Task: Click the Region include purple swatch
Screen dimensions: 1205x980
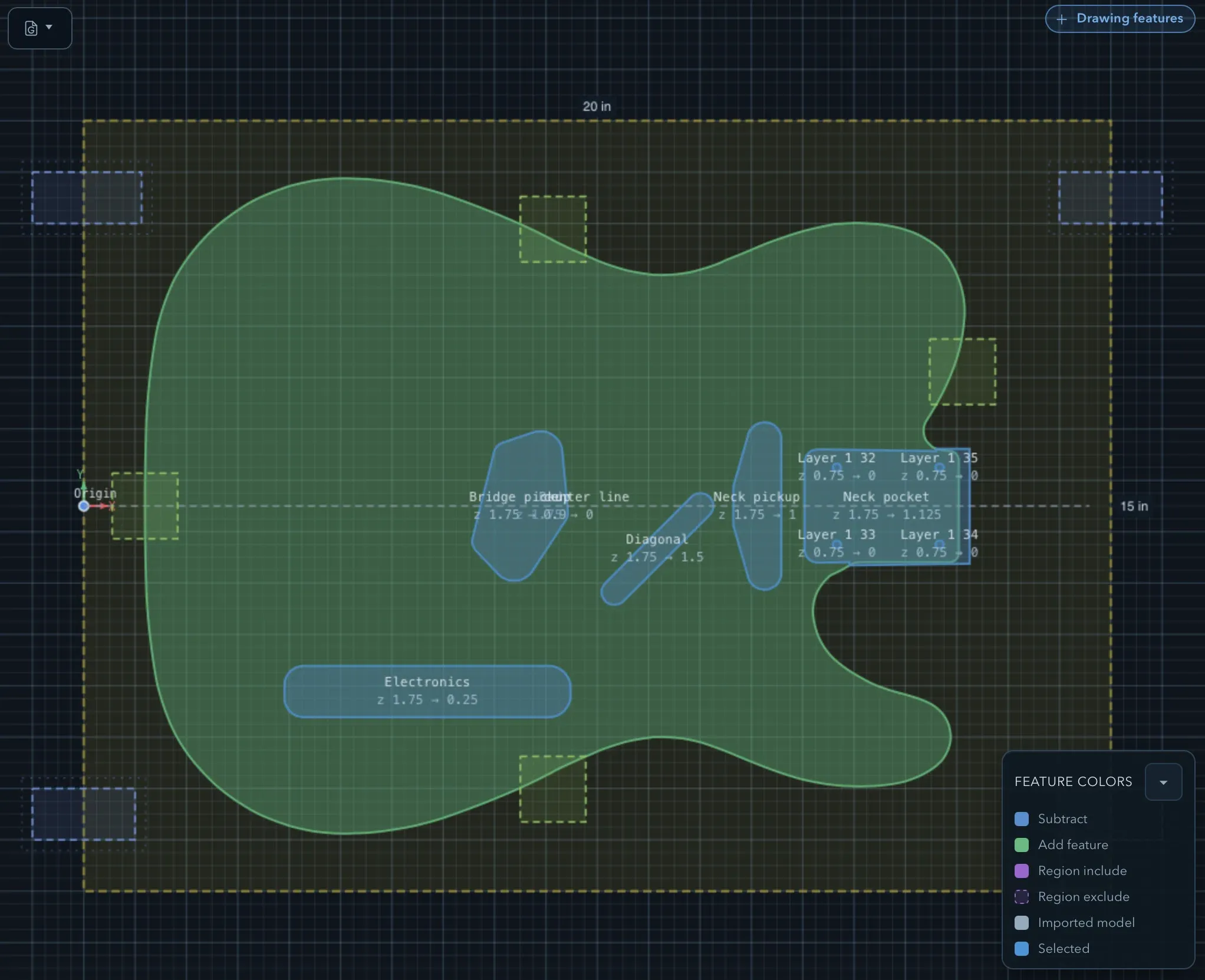Action: click(1022, 870)
